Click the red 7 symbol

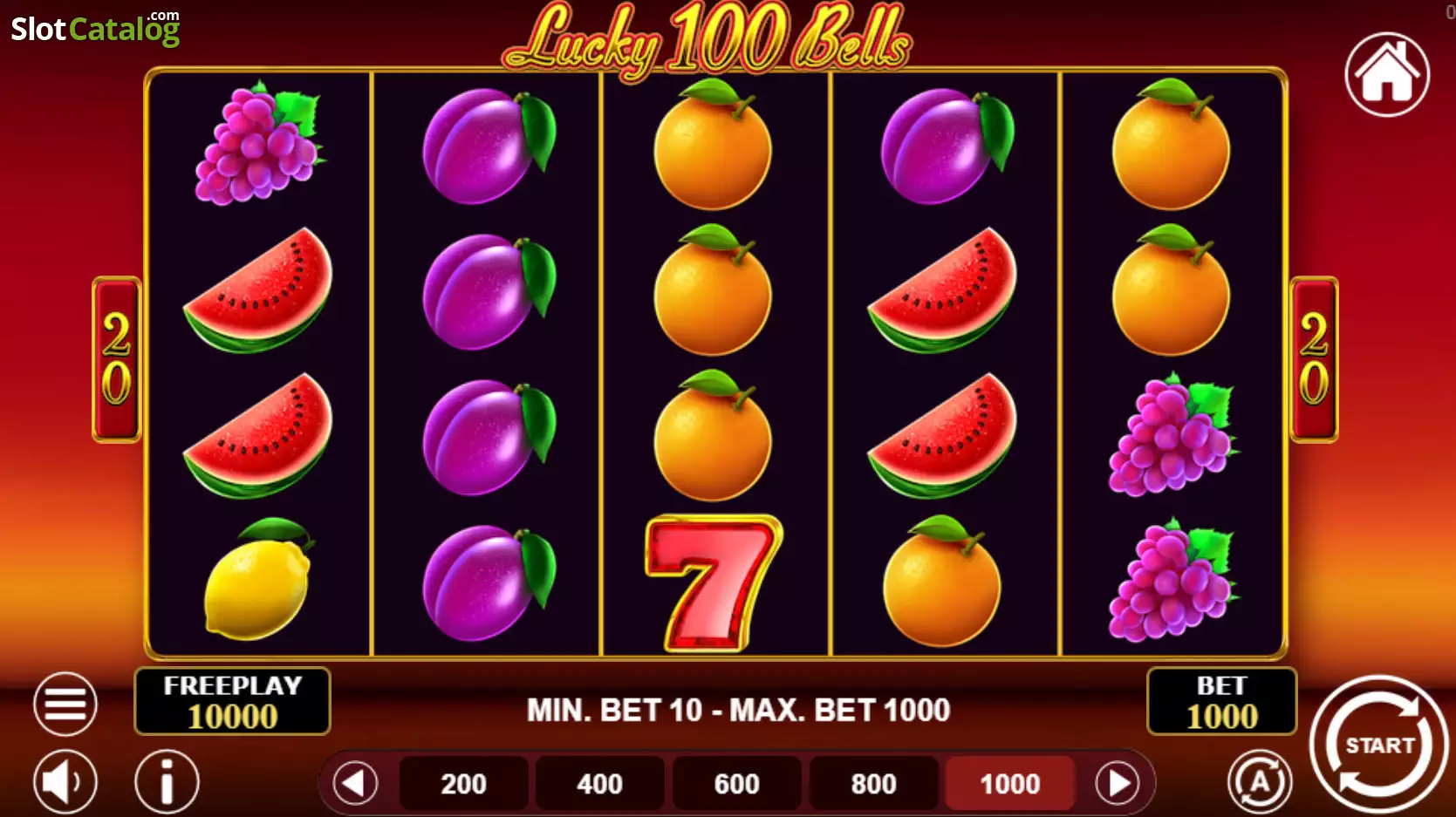click(x=713, y=582)
